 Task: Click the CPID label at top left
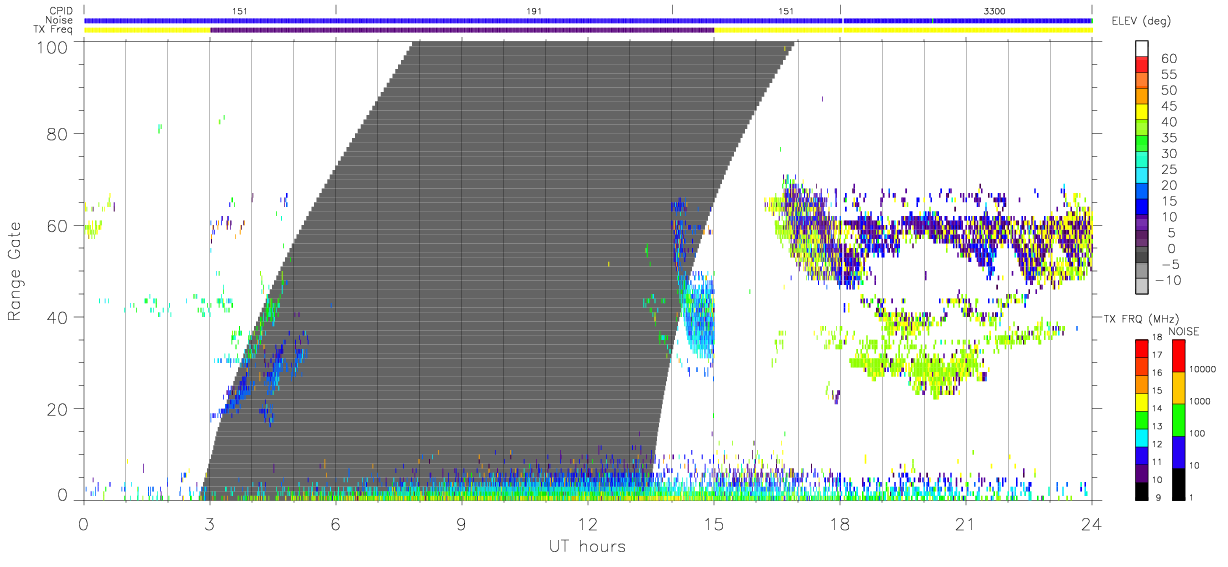(x=62, y=11)
